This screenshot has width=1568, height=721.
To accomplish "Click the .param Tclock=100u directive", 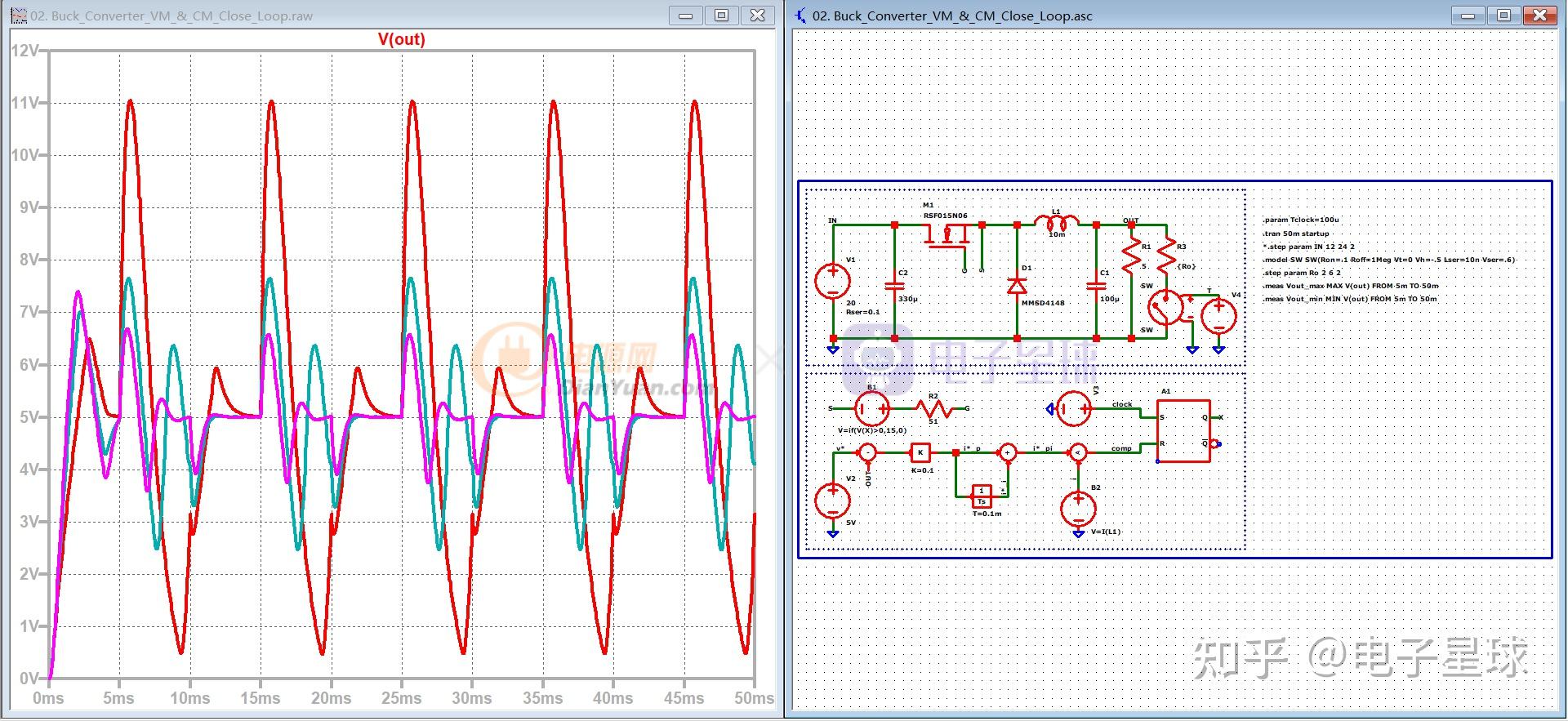I will point(1301,220).
